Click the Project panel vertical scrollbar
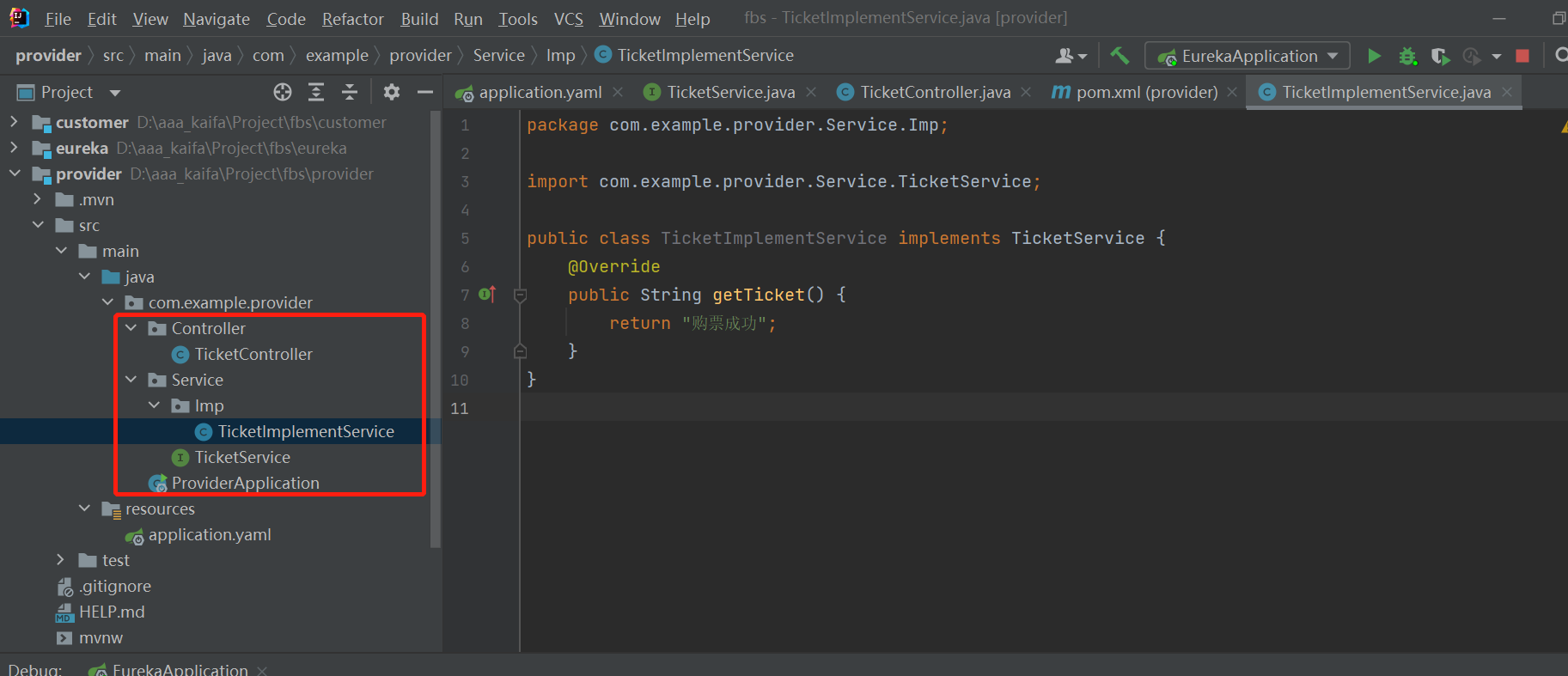1568x676 pixels. tap(436, 329)
